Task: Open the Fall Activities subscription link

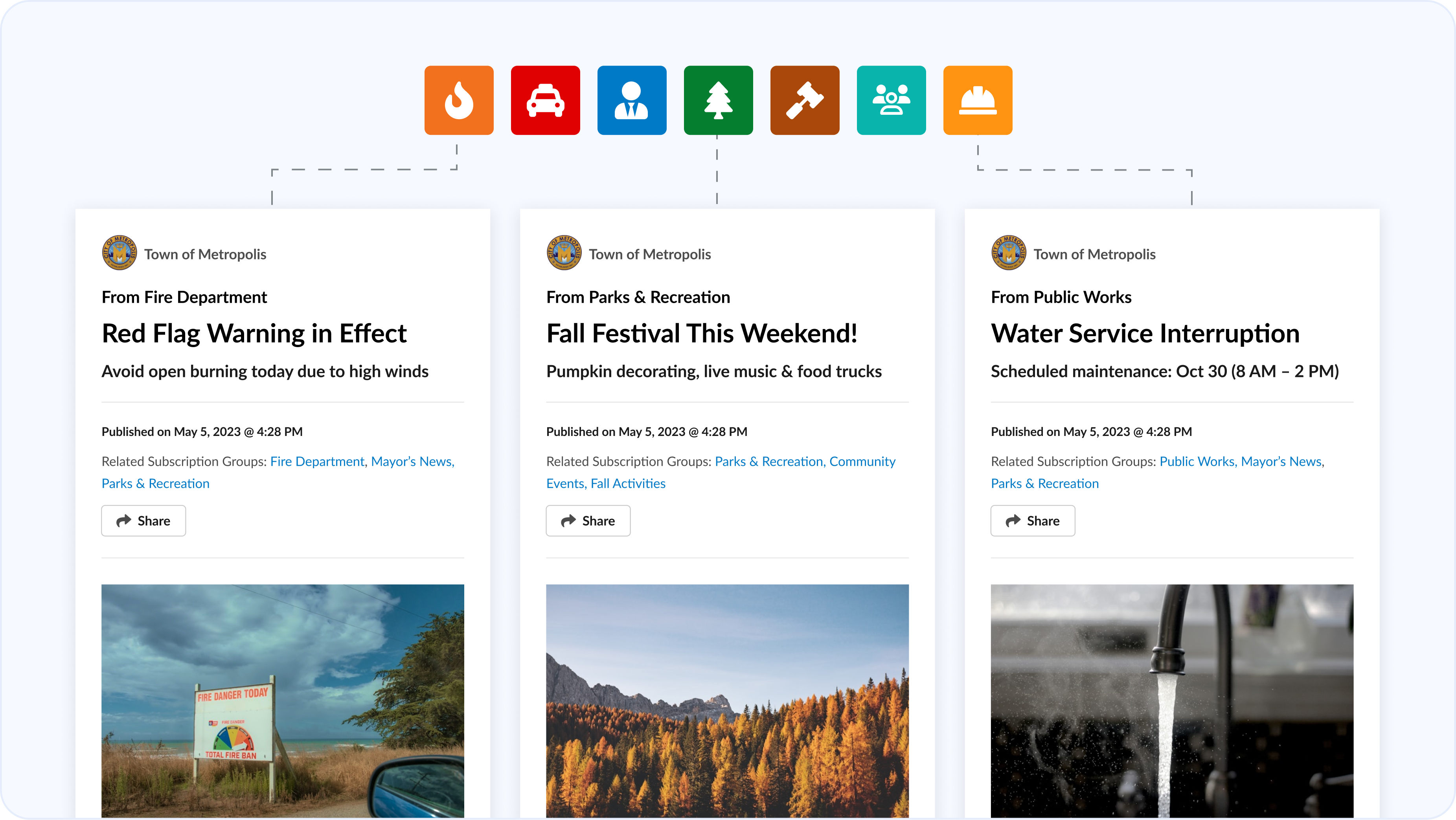Action: pyautogui.click(x=628, y=484)
